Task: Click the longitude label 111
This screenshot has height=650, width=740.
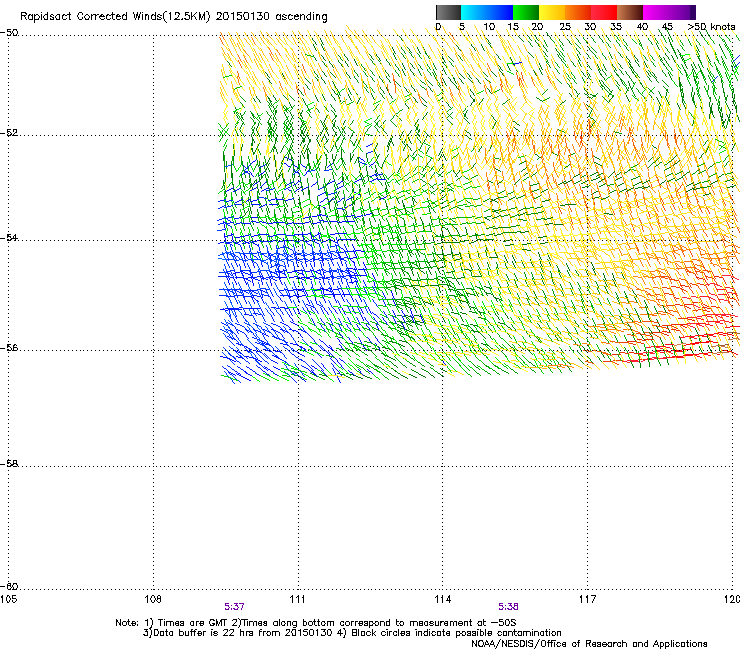Action: click(297, 599)
